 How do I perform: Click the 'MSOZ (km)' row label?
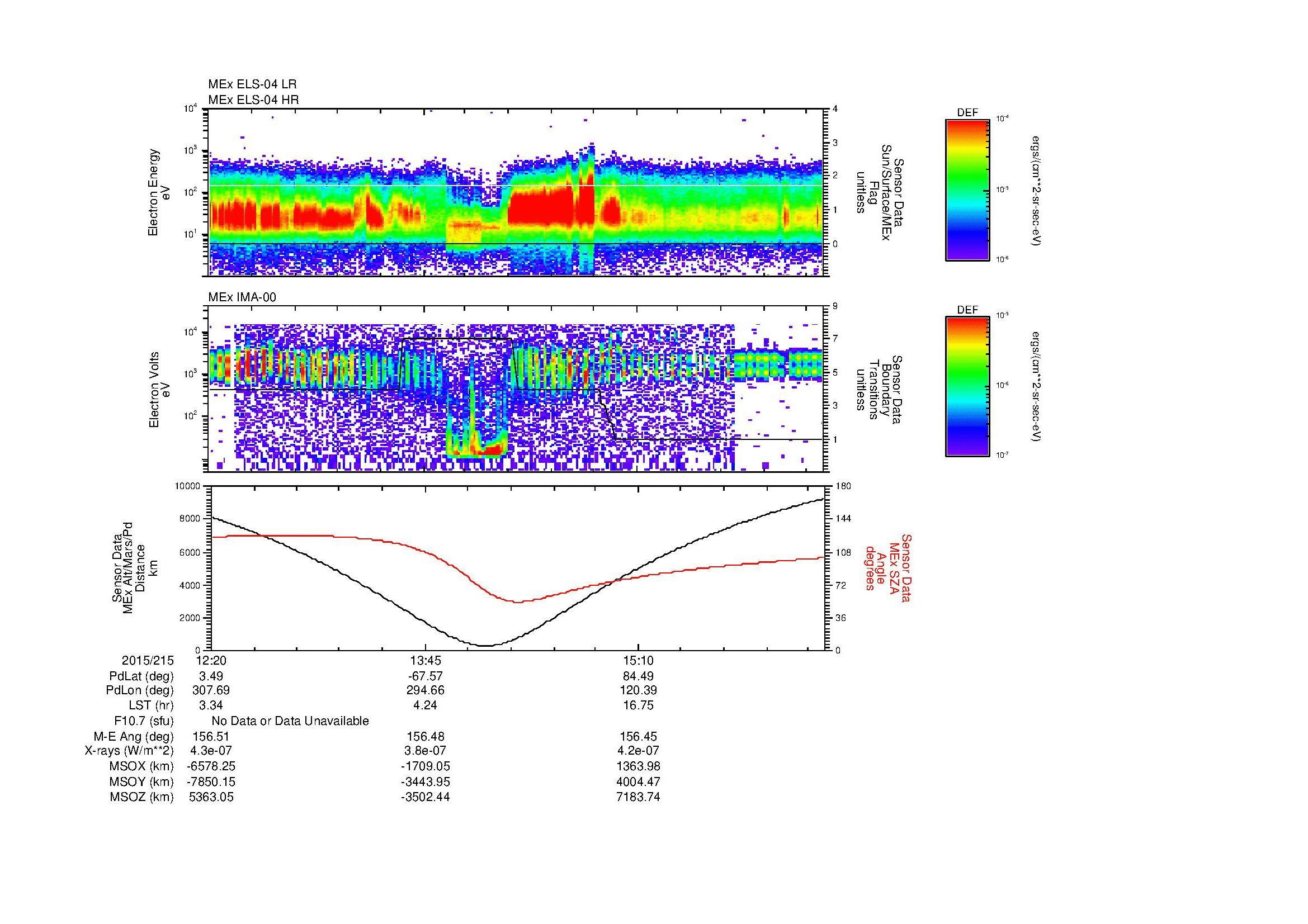pos(142,797)
